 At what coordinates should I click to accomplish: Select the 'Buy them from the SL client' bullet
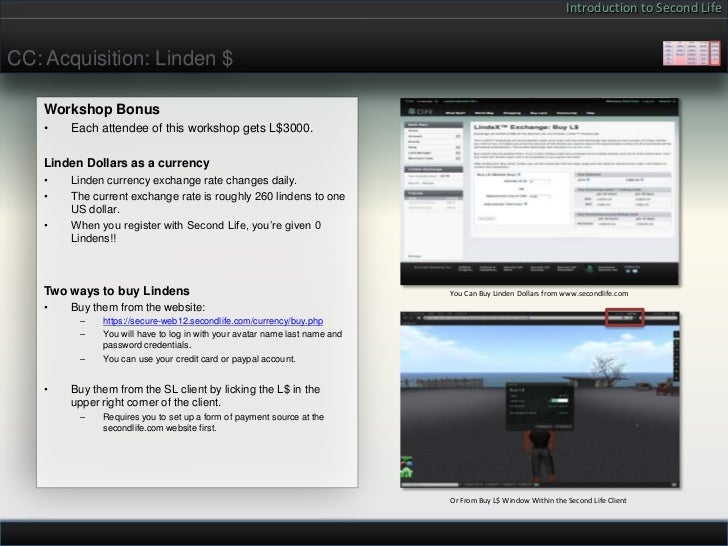[x=195, y=396]
